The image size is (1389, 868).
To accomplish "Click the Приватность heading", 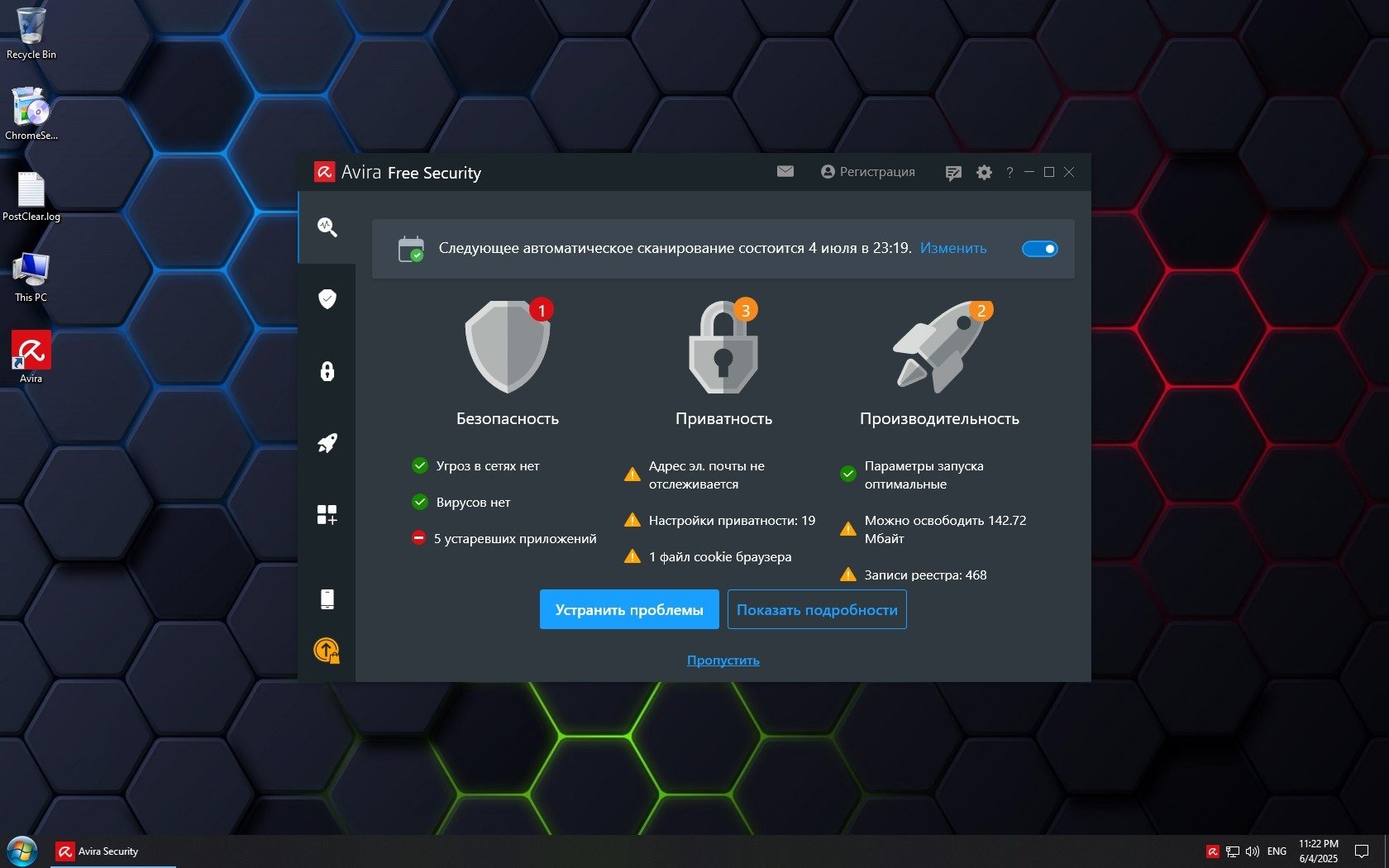I will click(724, 419).
